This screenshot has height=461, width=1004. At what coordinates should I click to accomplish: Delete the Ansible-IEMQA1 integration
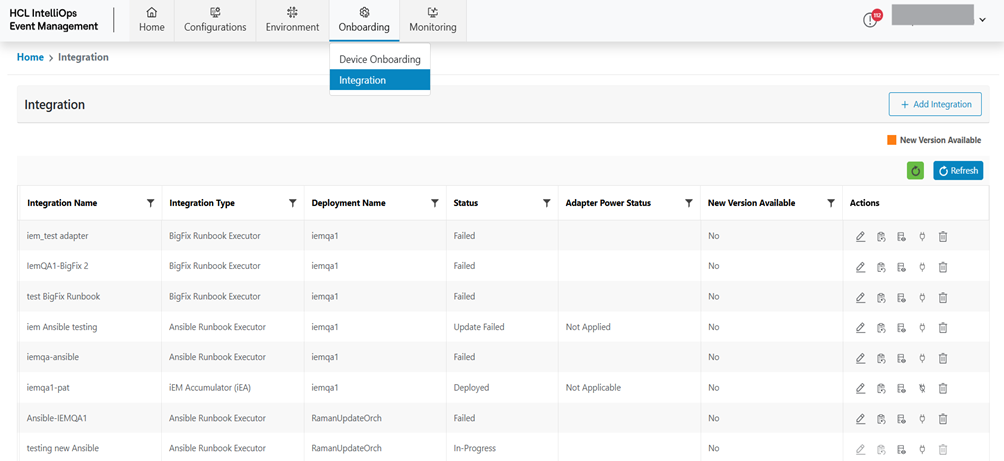[x=943, y=419]
